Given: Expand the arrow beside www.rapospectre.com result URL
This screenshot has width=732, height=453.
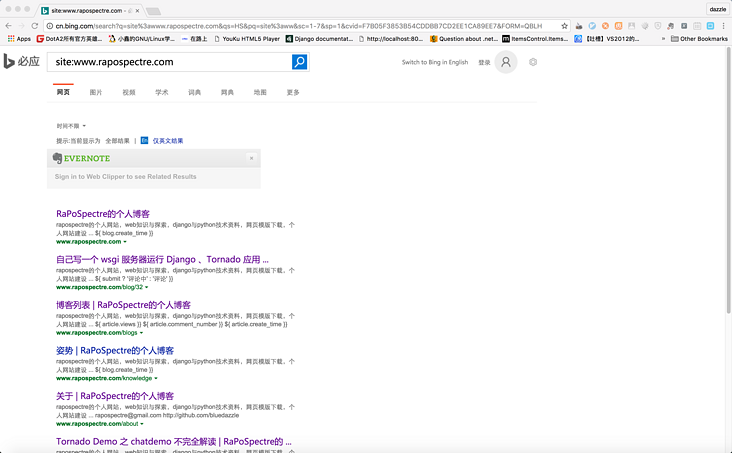Looking at the screenshot, I should pos(126,242).
